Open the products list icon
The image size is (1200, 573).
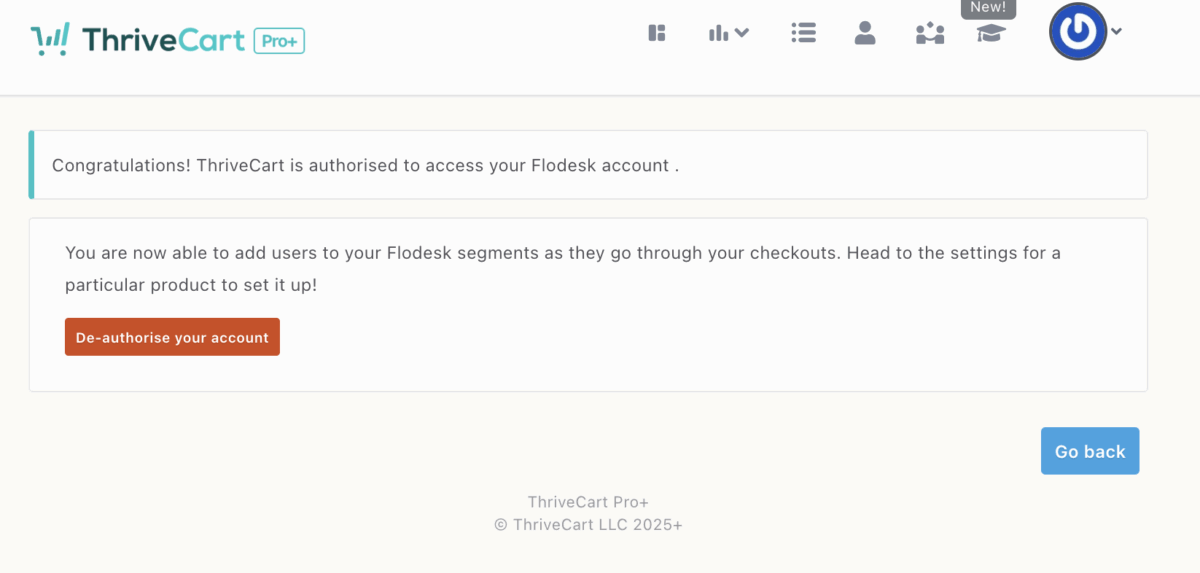803,33
